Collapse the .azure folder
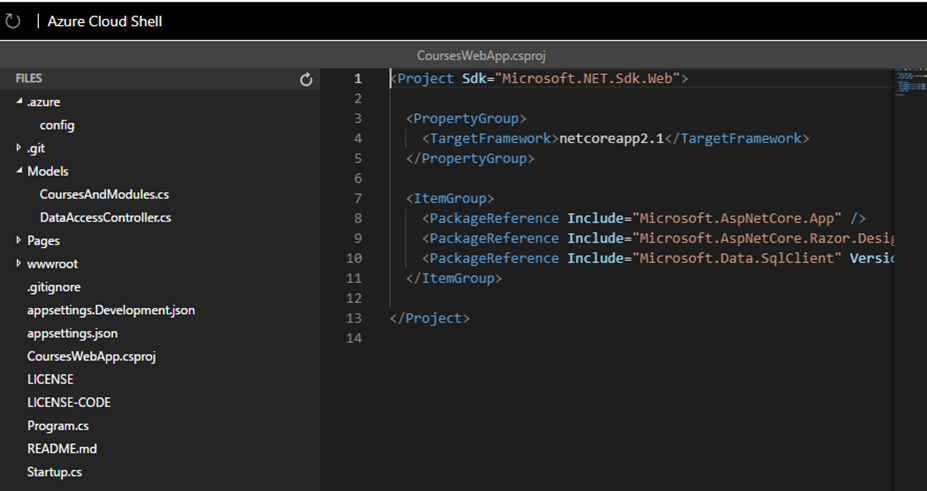 pyautogui.click(x=19, y=102)
